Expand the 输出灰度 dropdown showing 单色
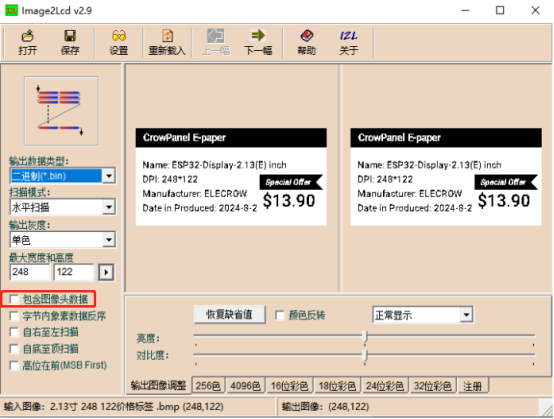 pos(109,240)
